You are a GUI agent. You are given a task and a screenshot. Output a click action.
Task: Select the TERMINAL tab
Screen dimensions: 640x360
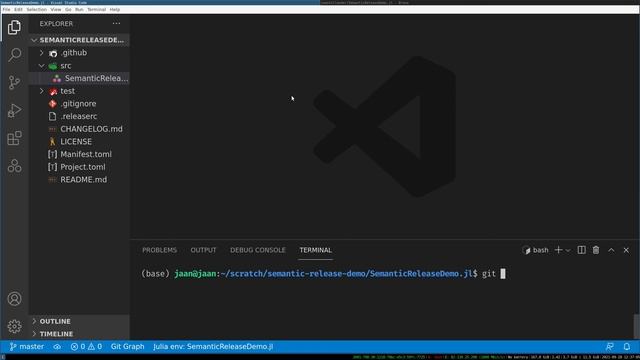[x=316, y=250]
